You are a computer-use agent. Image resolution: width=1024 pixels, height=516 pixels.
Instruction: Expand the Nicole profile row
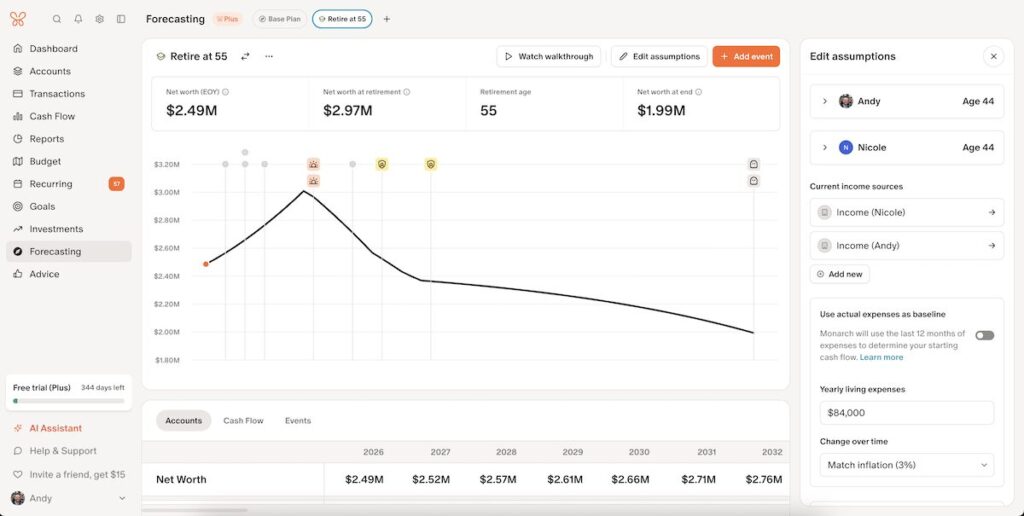[x=906, y=148]
